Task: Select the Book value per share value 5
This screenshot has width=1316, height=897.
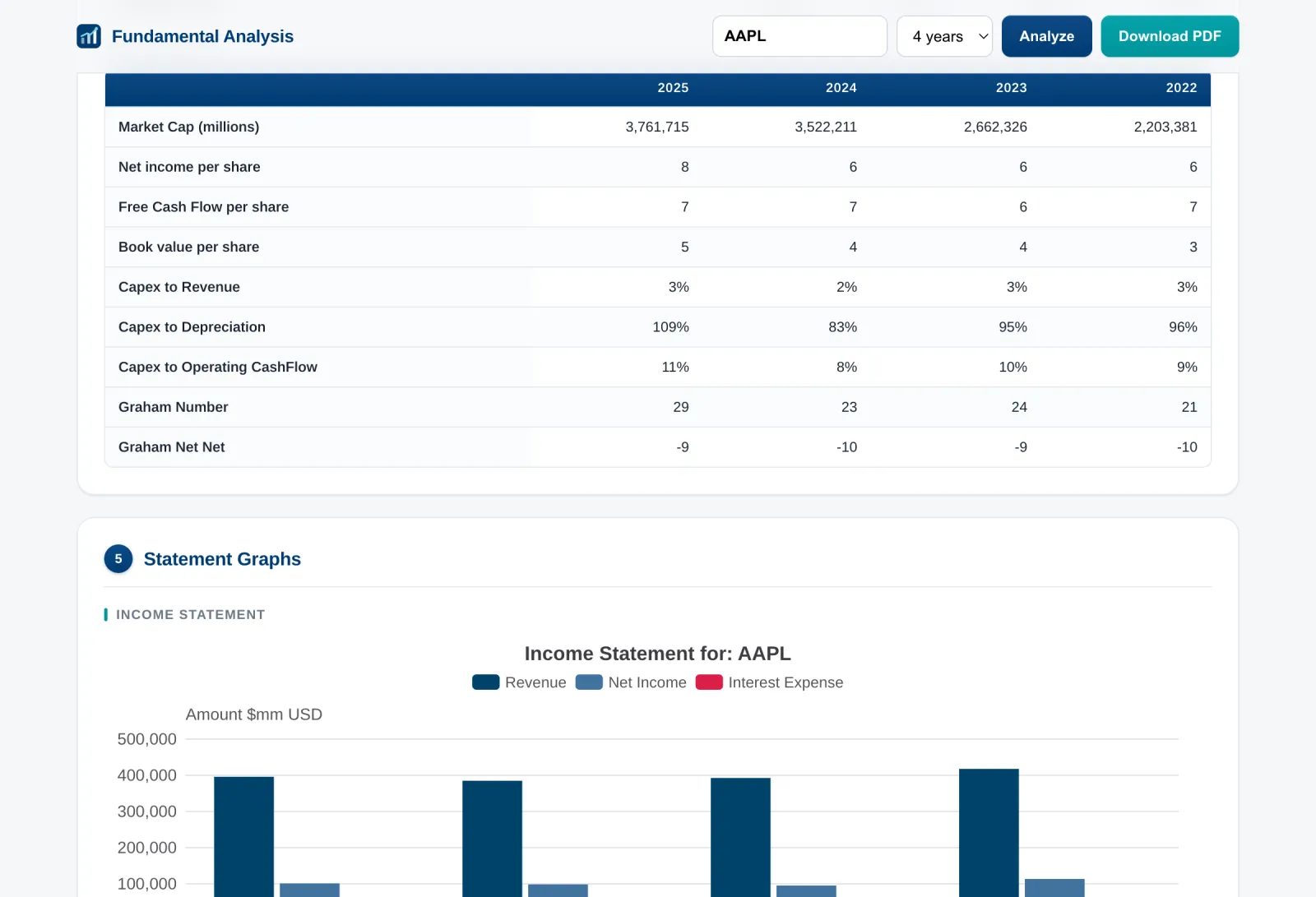Action: coord(684,247)
